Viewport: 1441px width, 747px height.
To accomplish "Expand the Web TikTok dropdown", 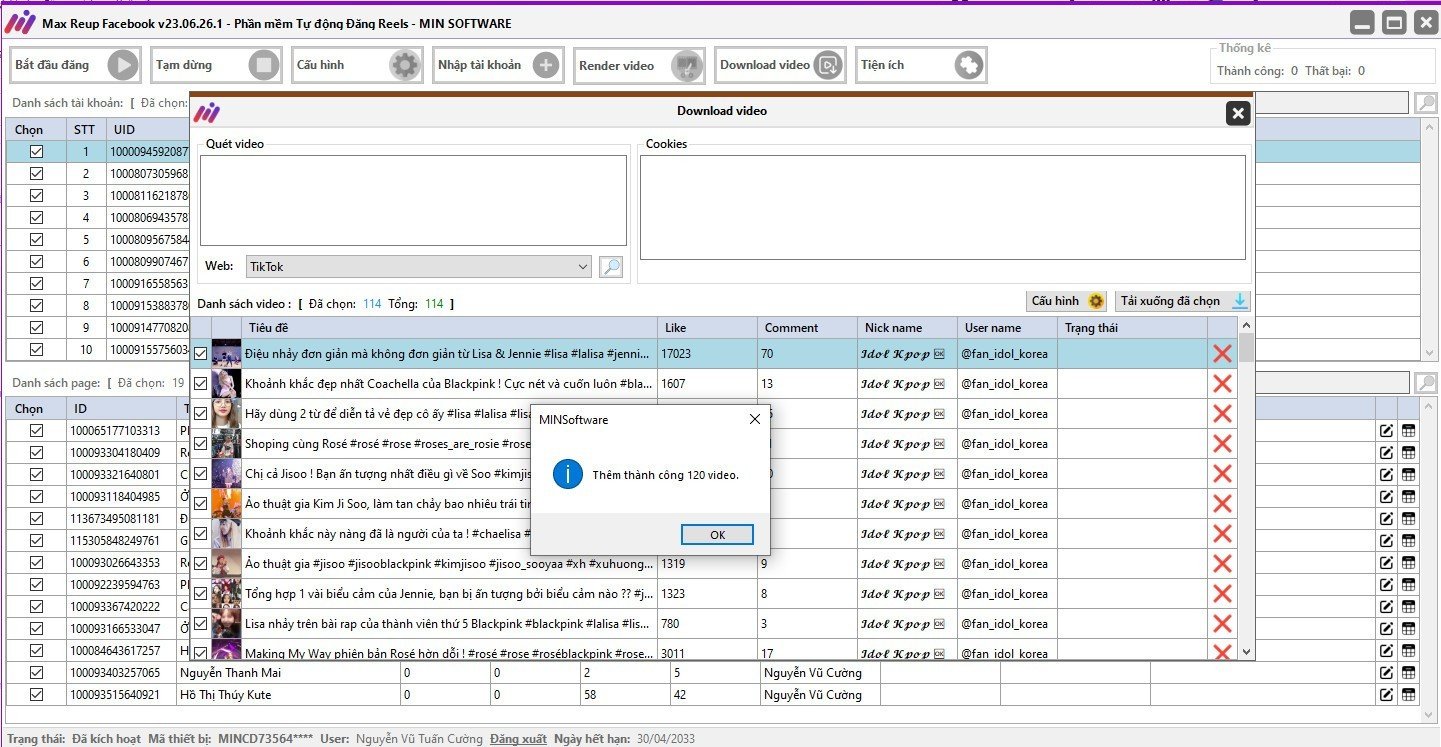I will click(583, 267).
